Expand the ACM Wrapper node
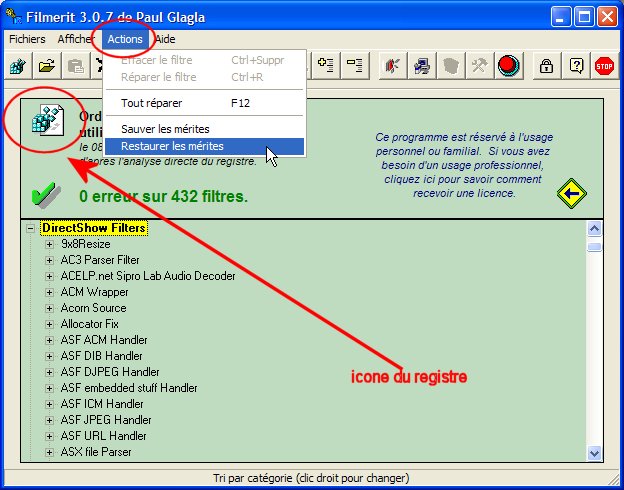Viewport: 624px width, 490px height. click(x=49, y=292)
